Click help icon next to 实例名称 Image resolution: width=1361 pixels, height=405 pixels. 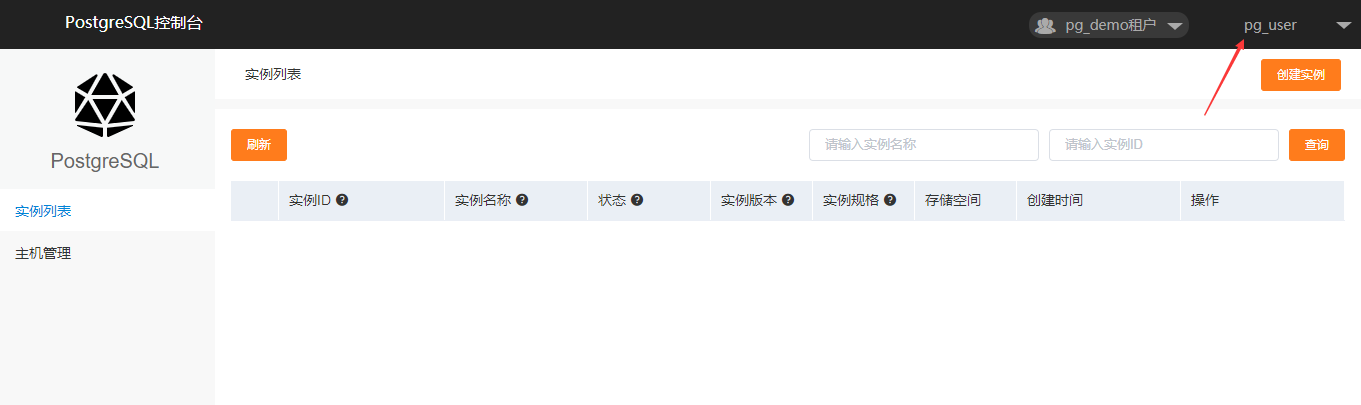pos(522,200)
